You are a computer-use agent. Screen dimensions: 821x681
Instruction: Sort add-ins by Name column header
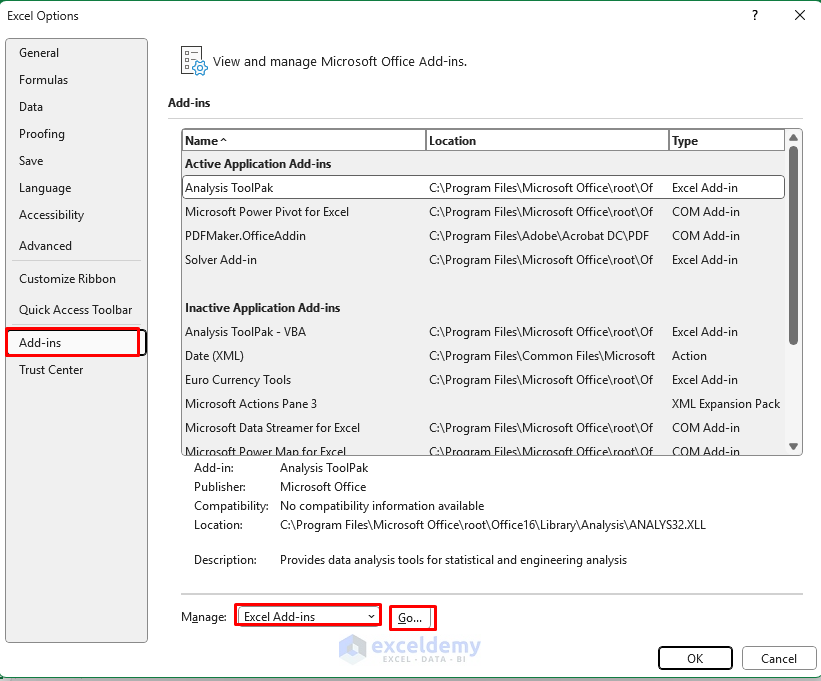pos(304,141)
